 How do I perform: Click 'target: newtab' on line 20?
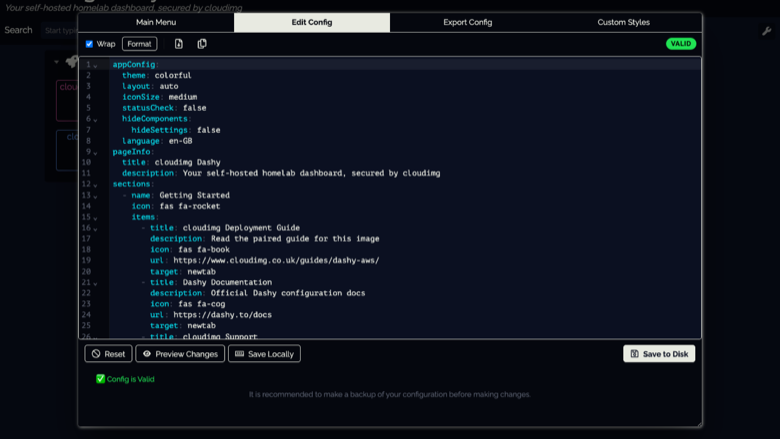click(183, 271)
